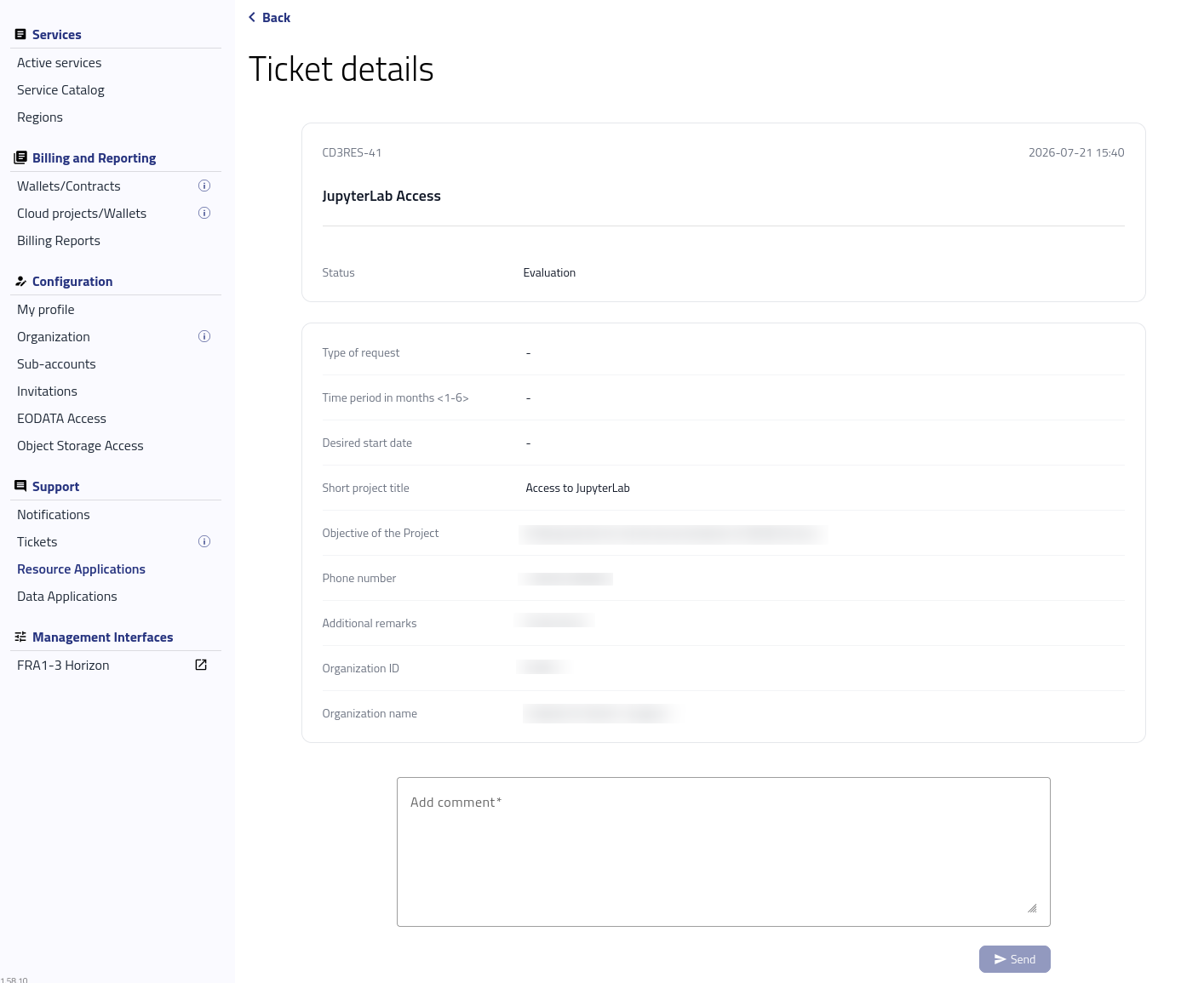Open My profile
1204x983 pixels.
point(46,310)
